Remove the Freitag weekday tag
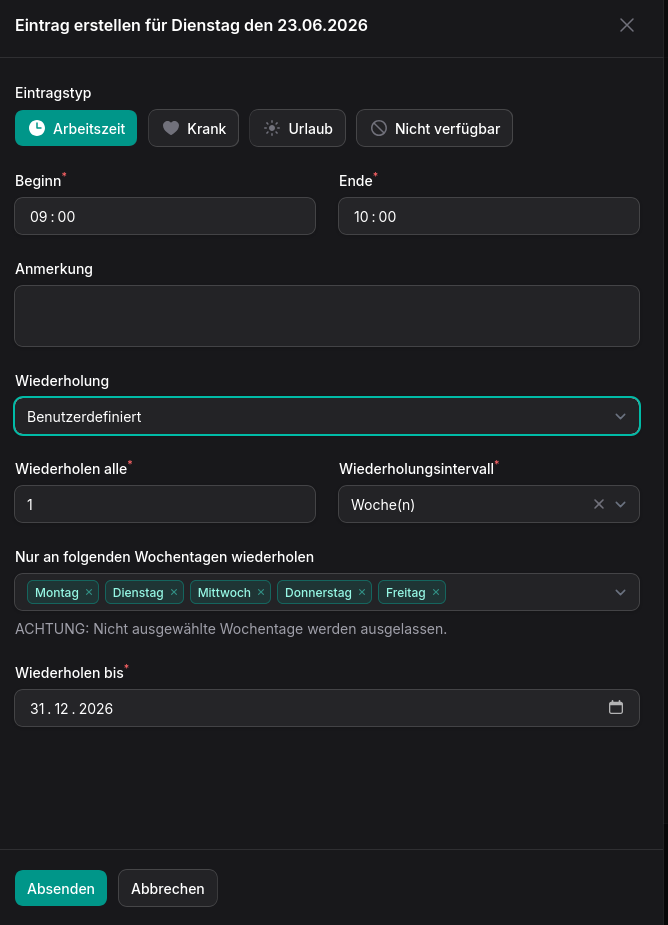The width and height of the screenshot is (668, 925). (435, 592)
